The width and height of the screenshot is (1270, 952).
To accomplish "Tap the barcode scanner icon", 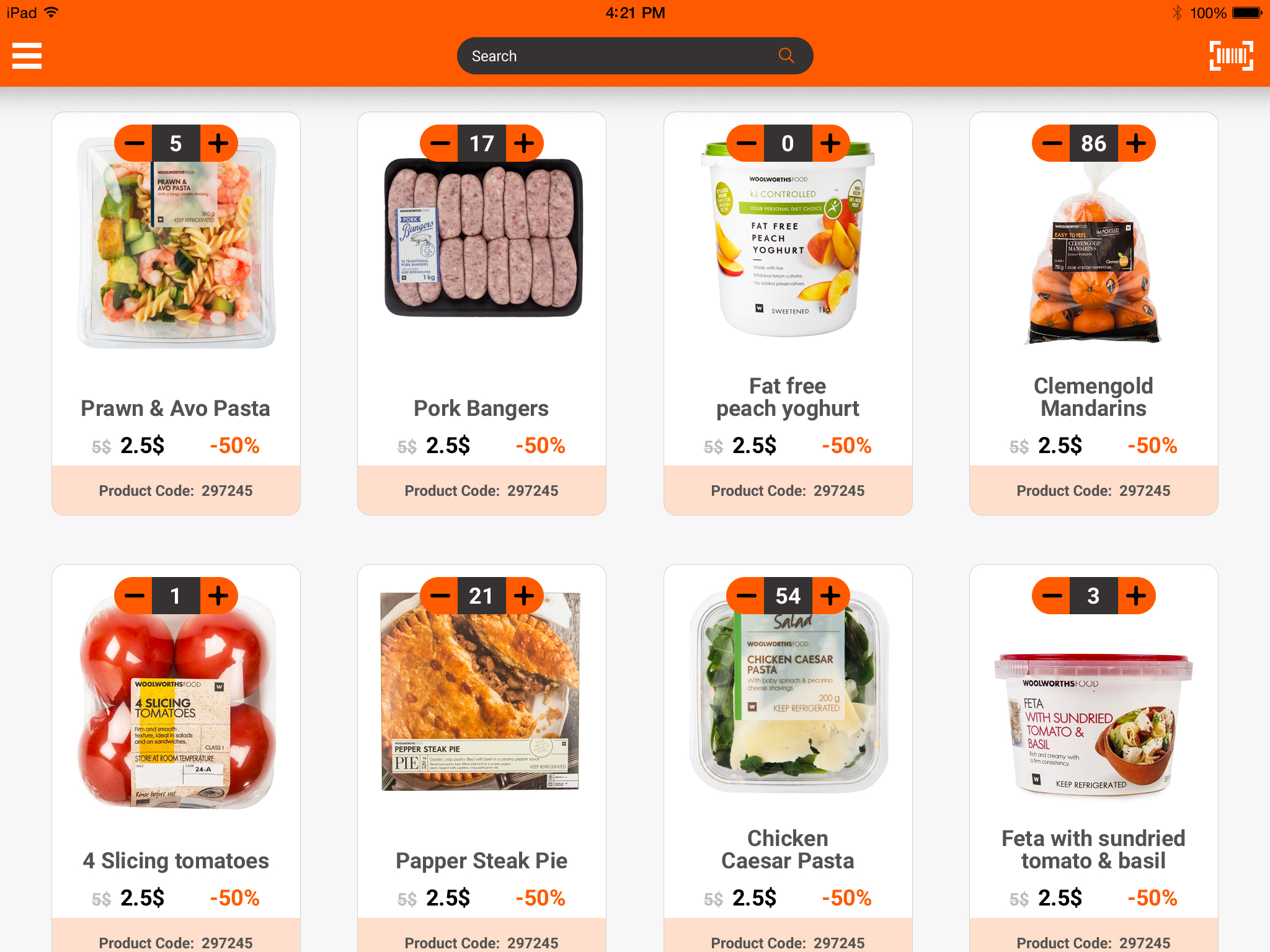I will point(1231,56).
